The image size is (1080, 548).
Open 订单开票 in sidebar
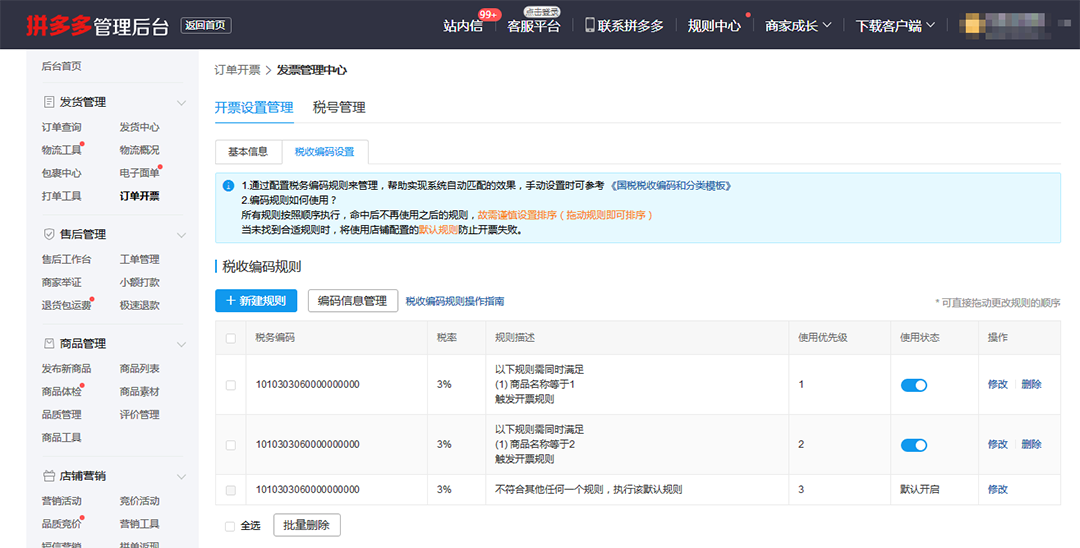pyautogui.click(x=139, y=196)
